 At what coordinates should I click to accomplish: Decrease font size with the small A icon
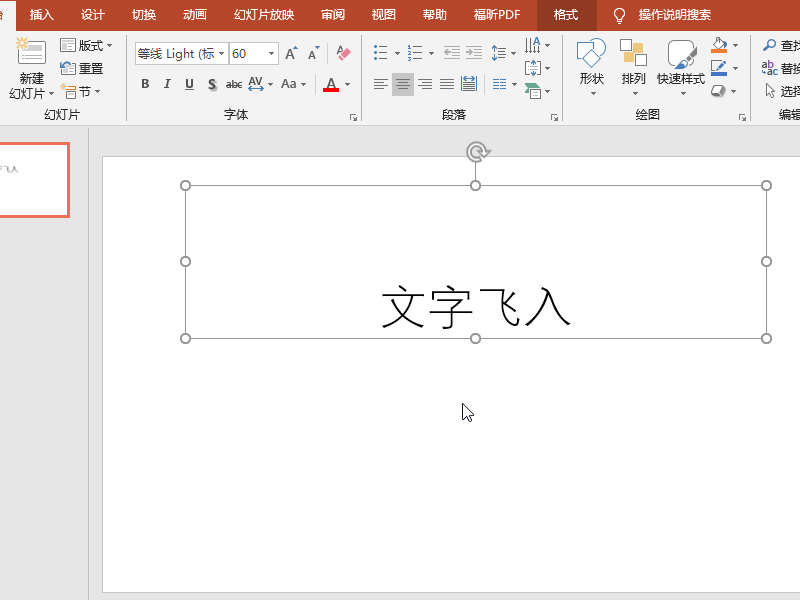click(x=313, y=53)
